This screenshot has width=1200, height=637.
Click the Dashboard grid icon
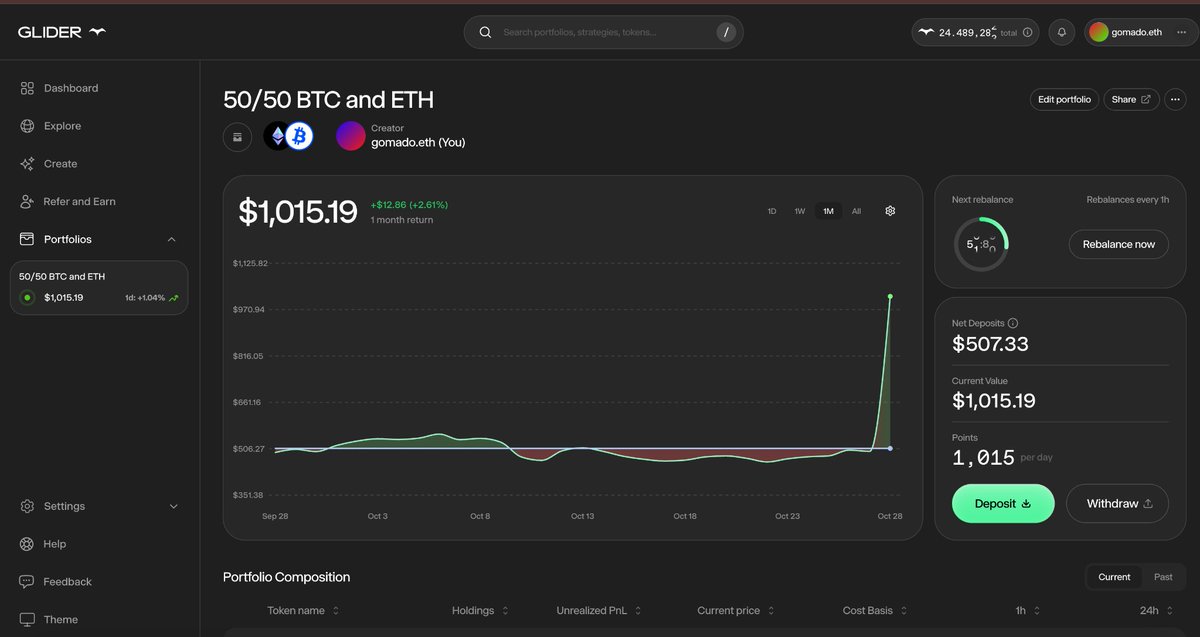[x=27, y=88]
